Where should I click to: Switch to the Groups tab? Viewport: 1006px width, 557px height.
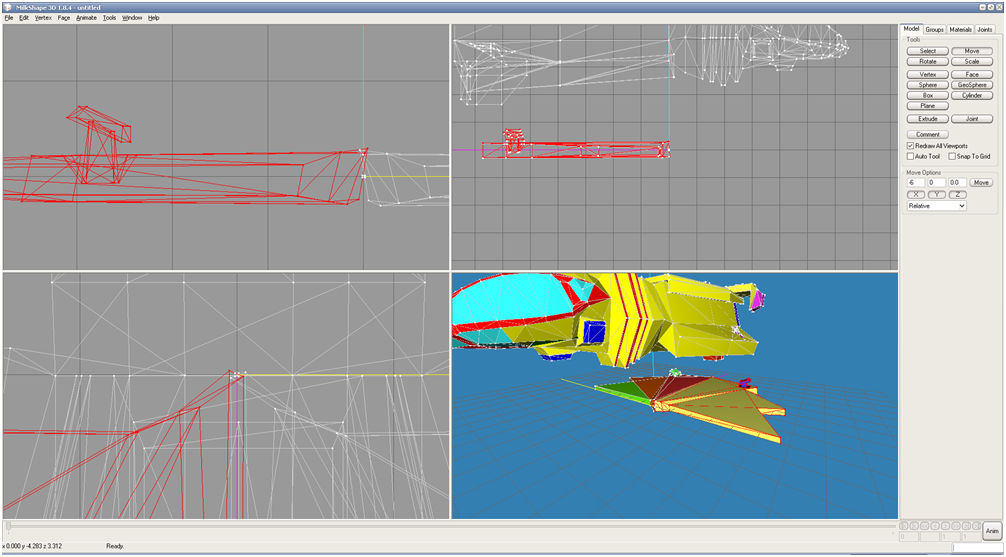(935, 30)
